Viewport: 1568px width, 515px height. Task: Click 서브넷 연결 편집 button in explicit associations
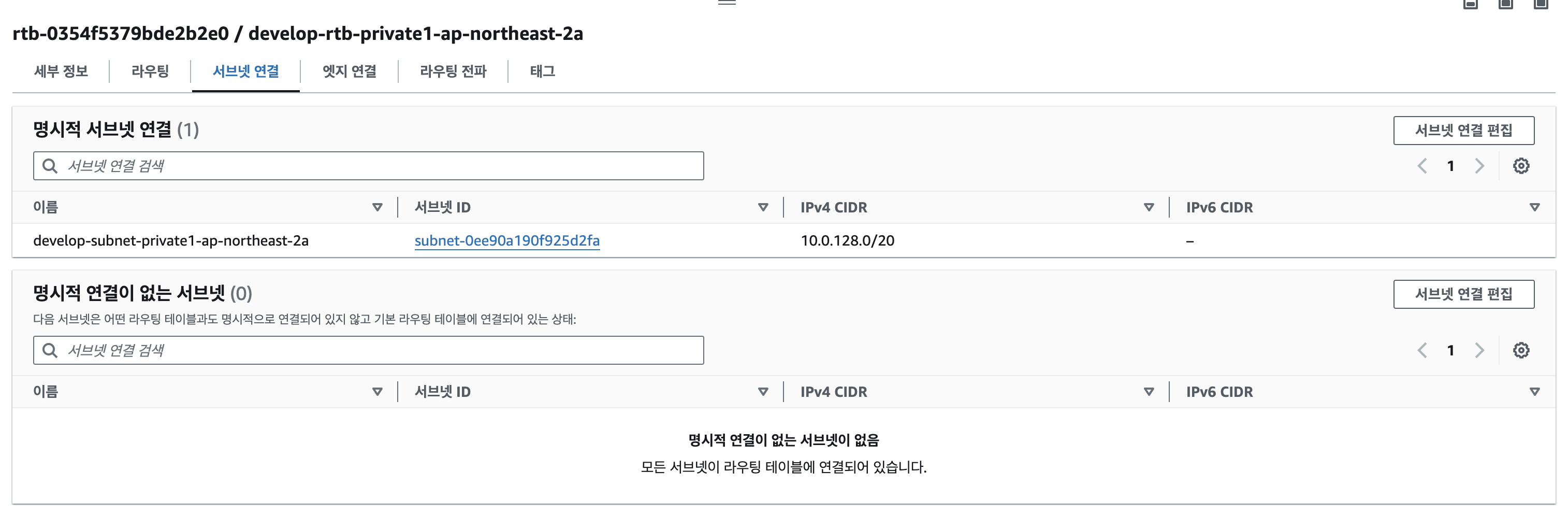coord(1463,130)
